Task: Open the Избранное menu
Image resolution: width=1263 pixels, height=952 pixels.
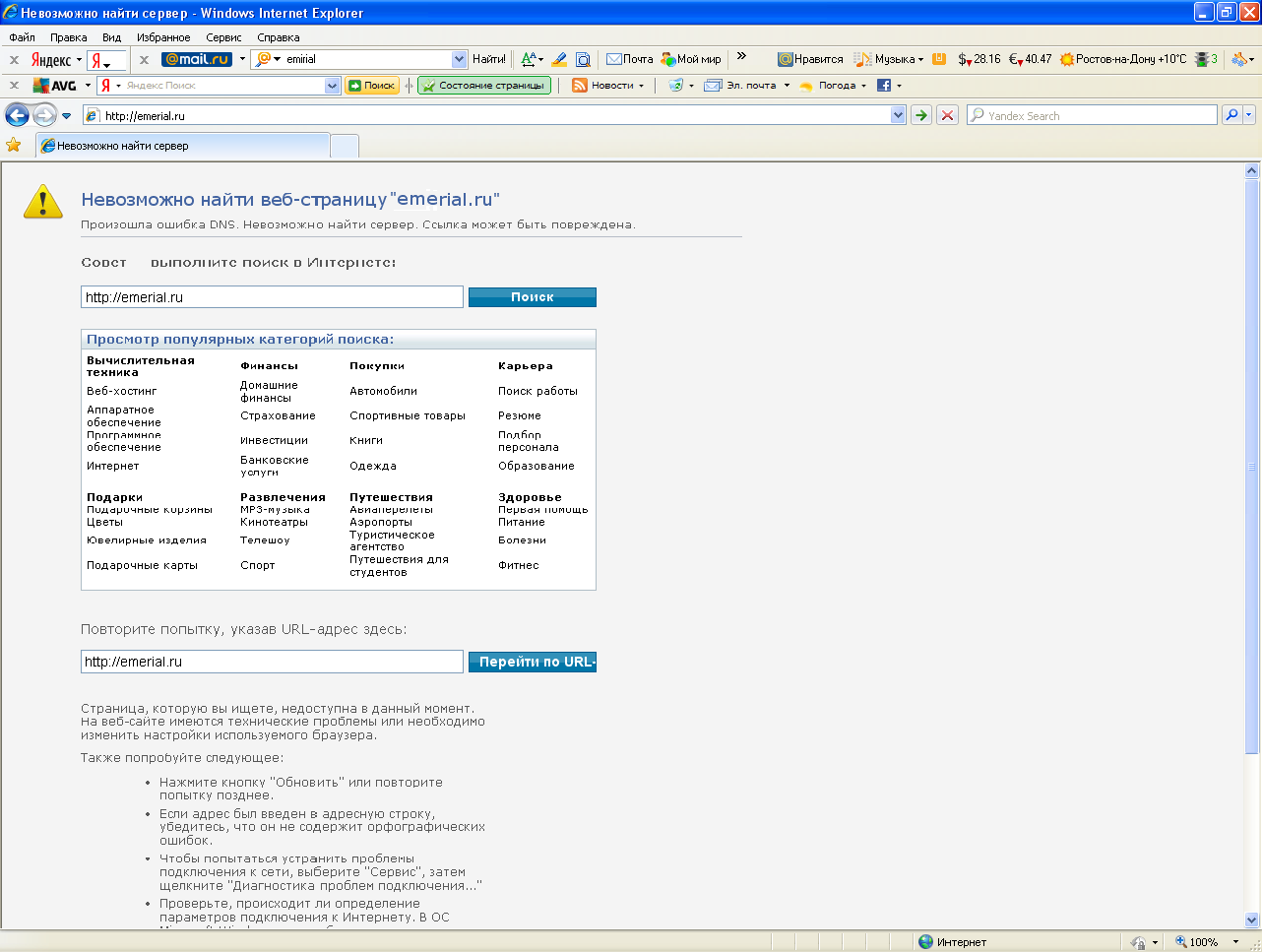Action: [163, 37]
